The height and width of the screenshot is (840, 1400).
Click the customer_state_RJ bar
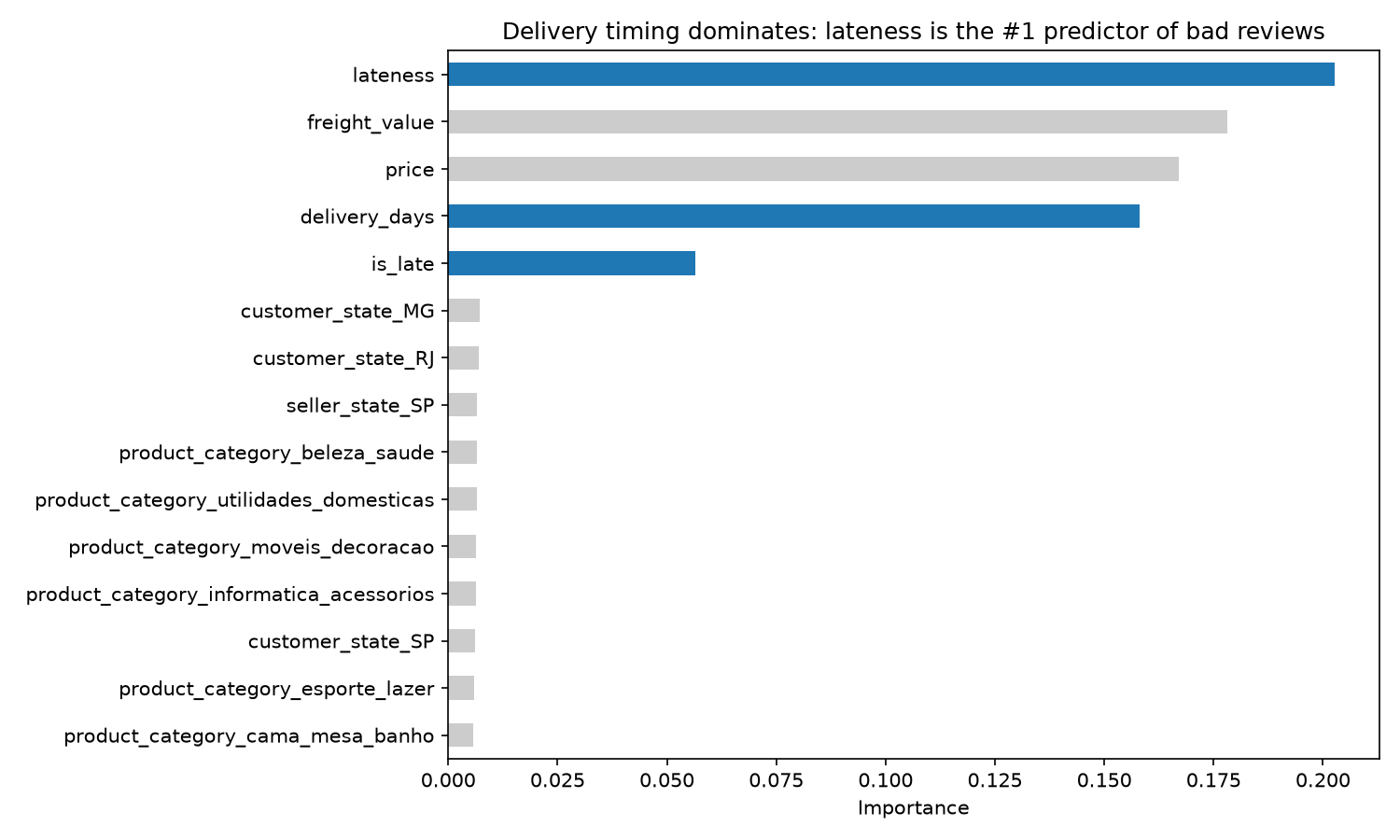click(463, 357)
